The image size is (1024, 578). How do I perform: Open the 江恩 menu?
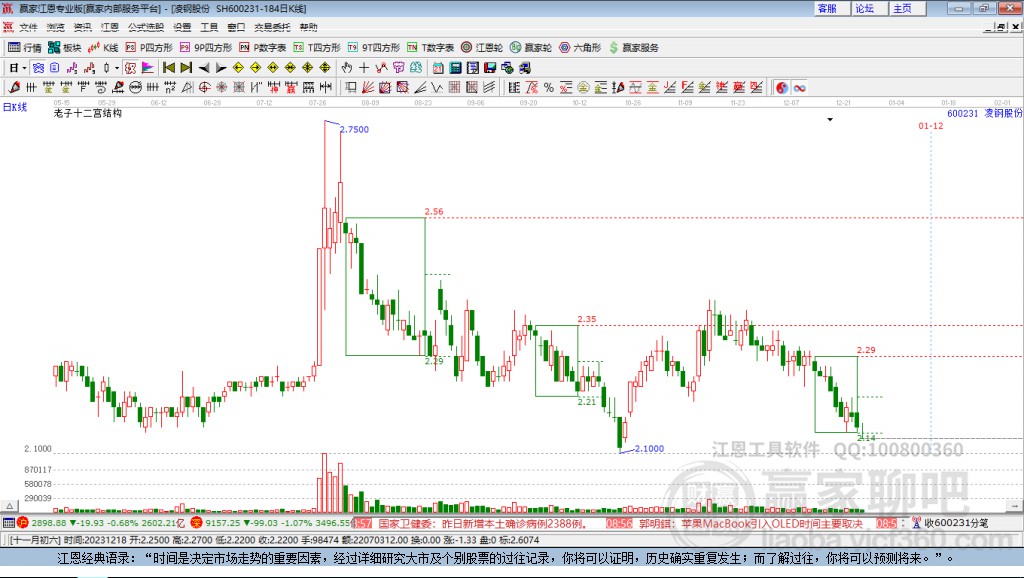[x=109, y=27]
